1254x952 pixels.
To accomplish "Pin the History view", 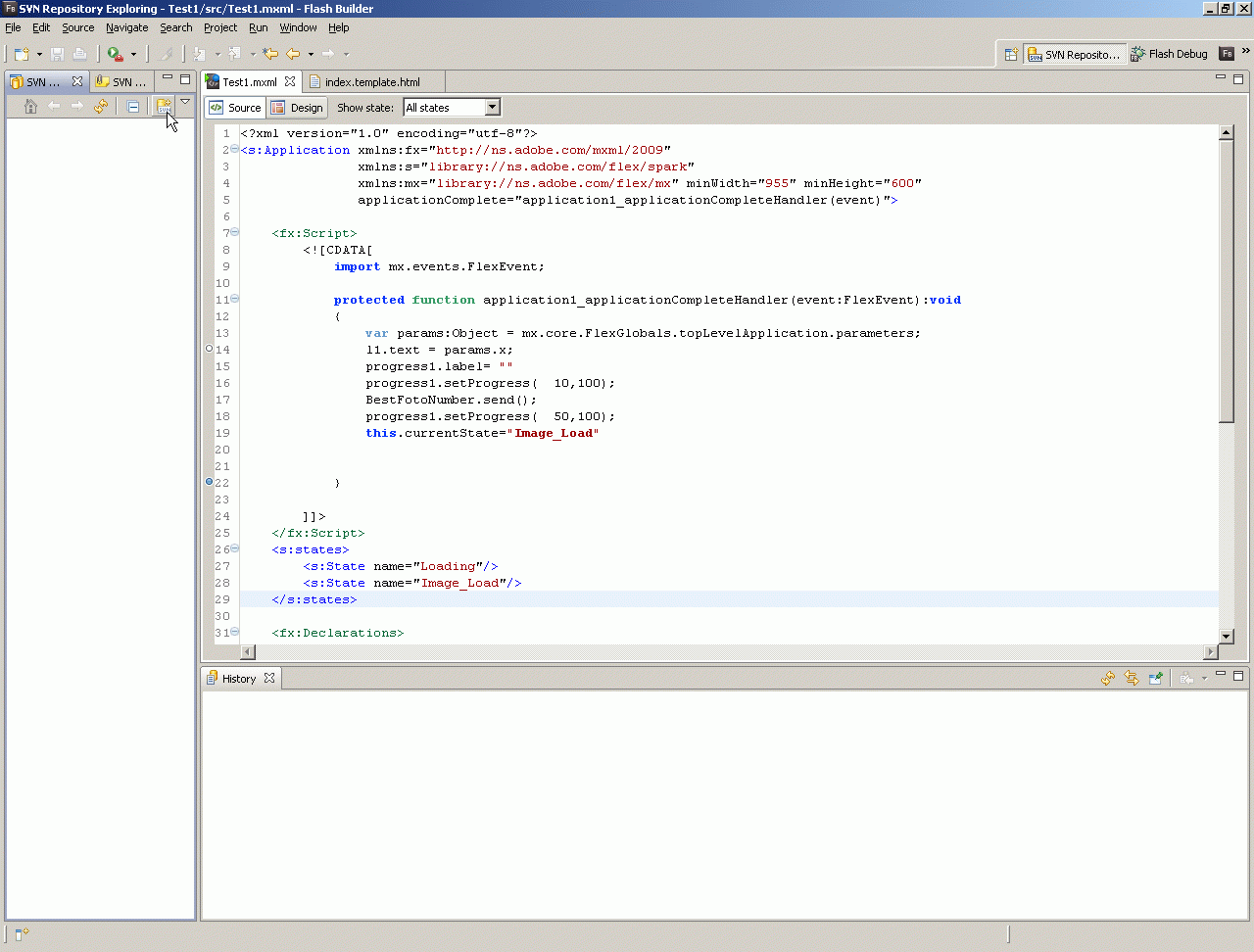I will (x=1156, y=678).
